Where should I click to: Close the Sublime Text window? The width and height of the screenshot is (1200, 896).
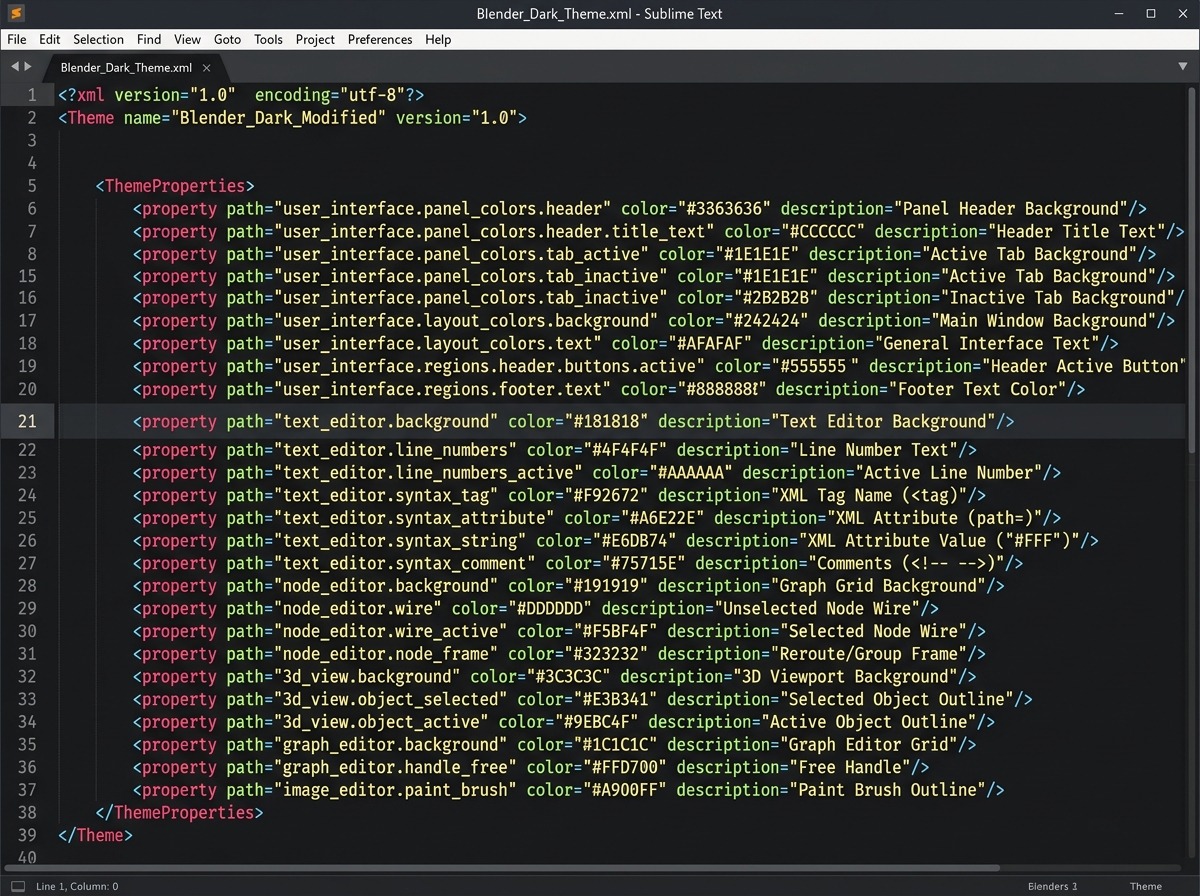[x=1183, y=14]
